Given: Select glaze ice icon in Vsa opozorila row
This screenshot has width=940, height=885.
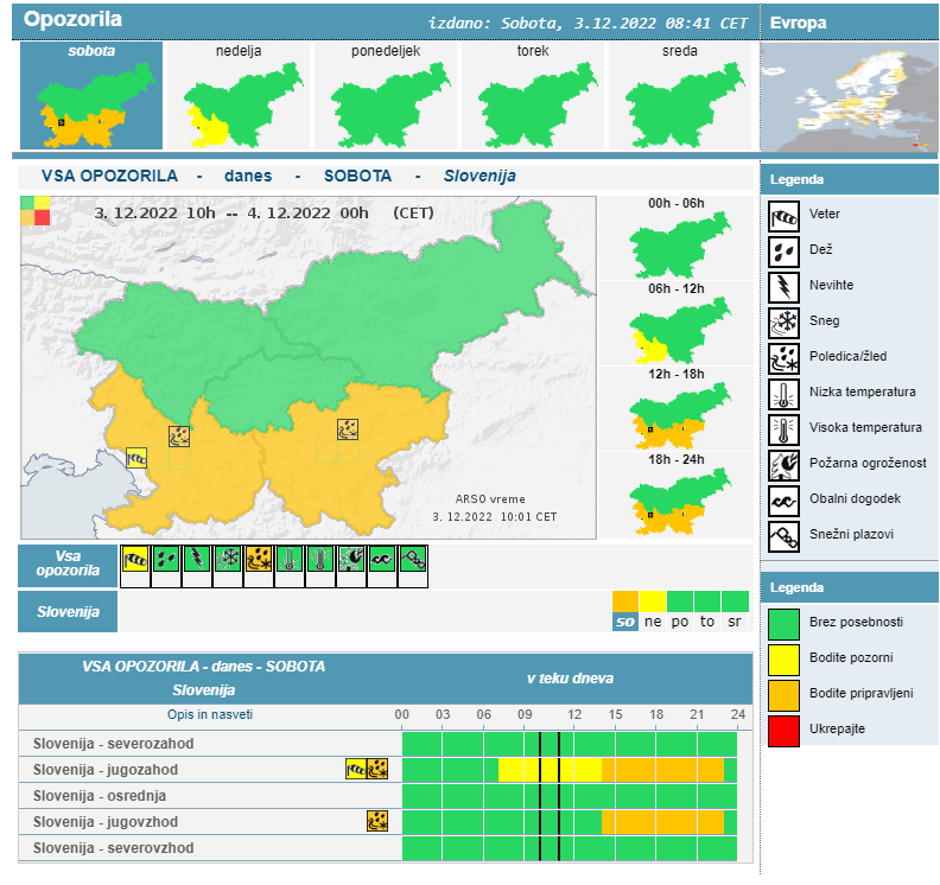Looking at the screenshot, I should 259,559.
